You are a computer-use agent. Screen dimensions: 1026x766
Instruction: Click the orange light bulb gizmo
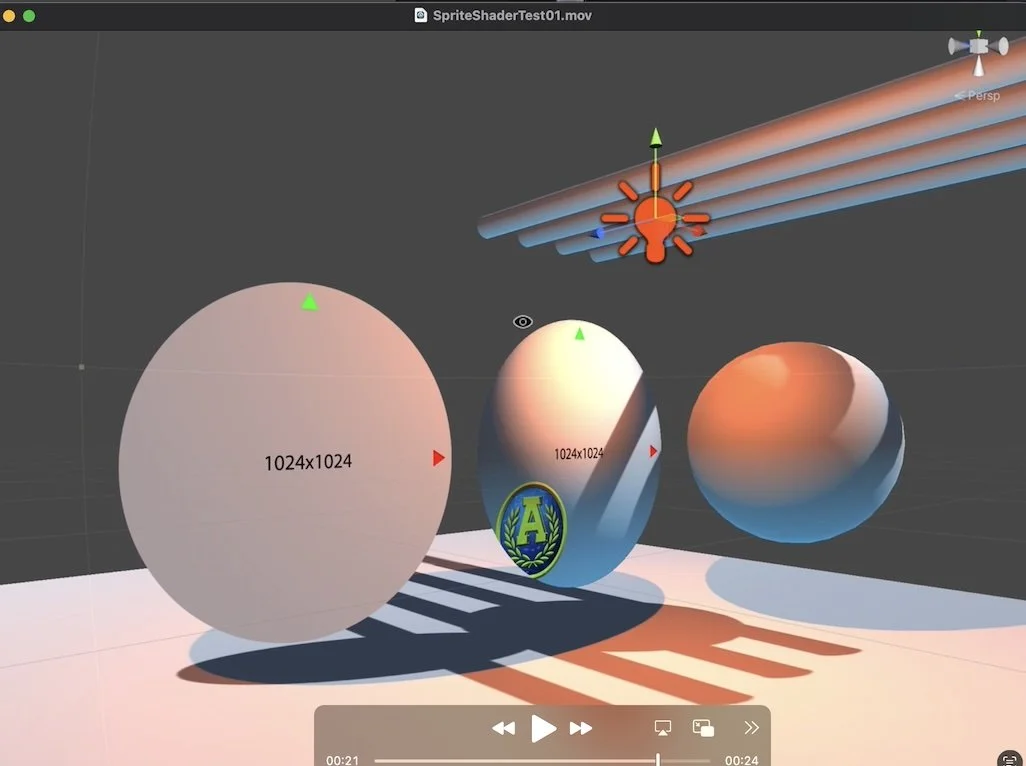[656, 222]
